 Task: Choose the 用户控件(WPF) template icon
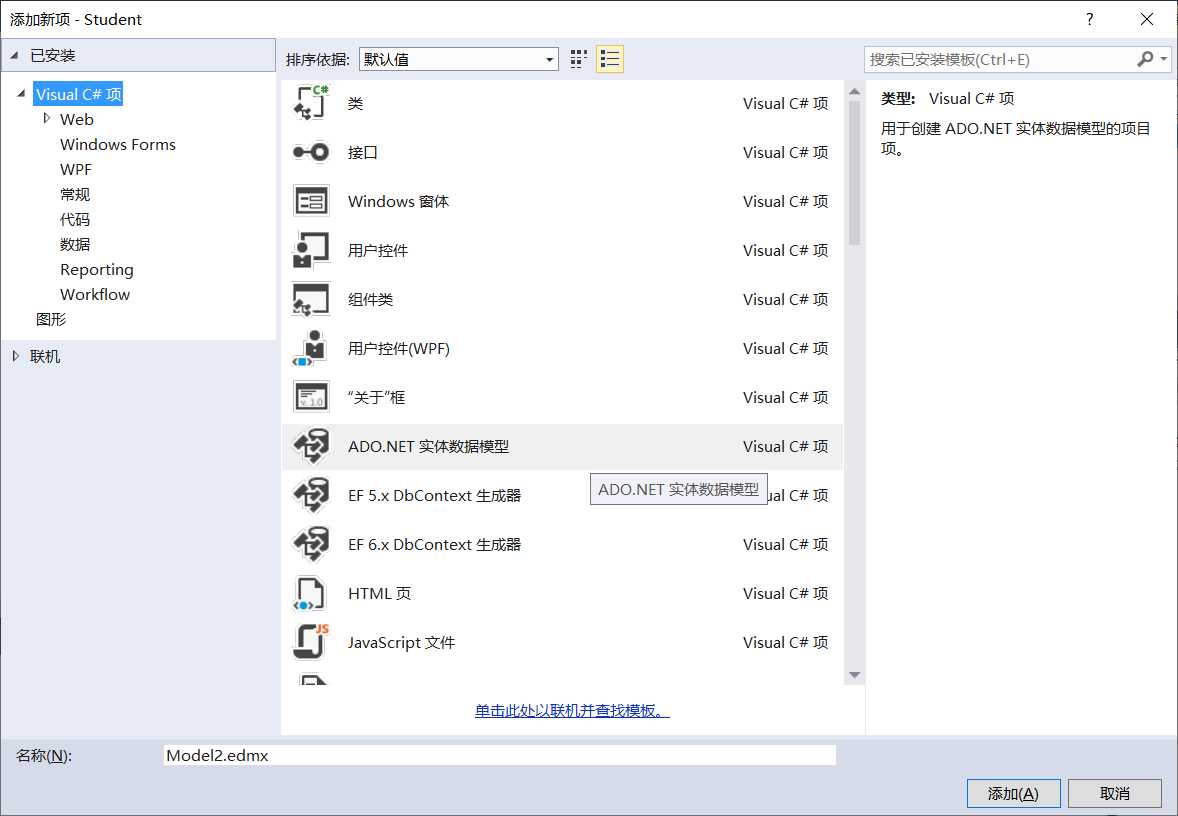[x=311, y=348]
